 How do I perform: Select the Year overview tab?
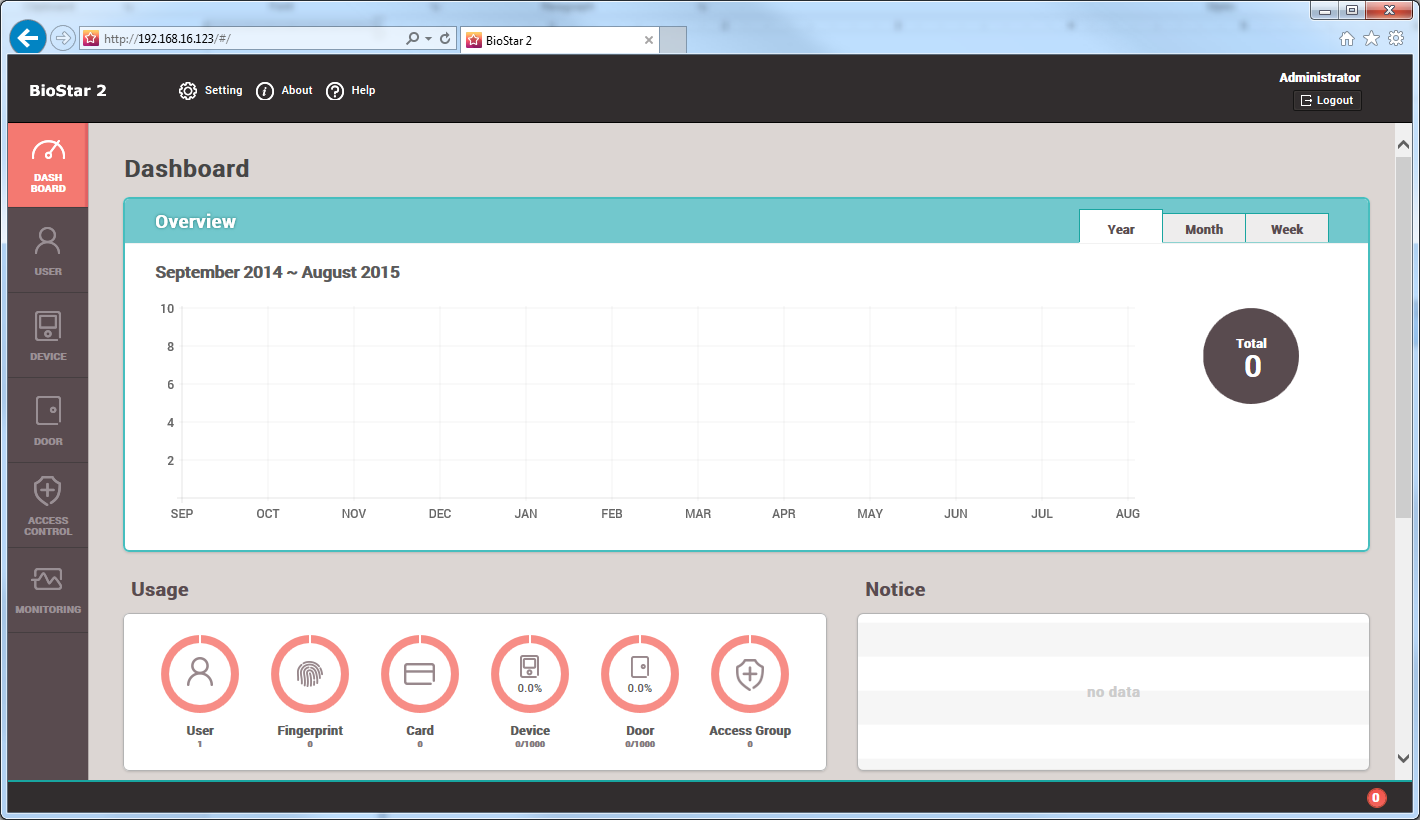(1121, 229)
